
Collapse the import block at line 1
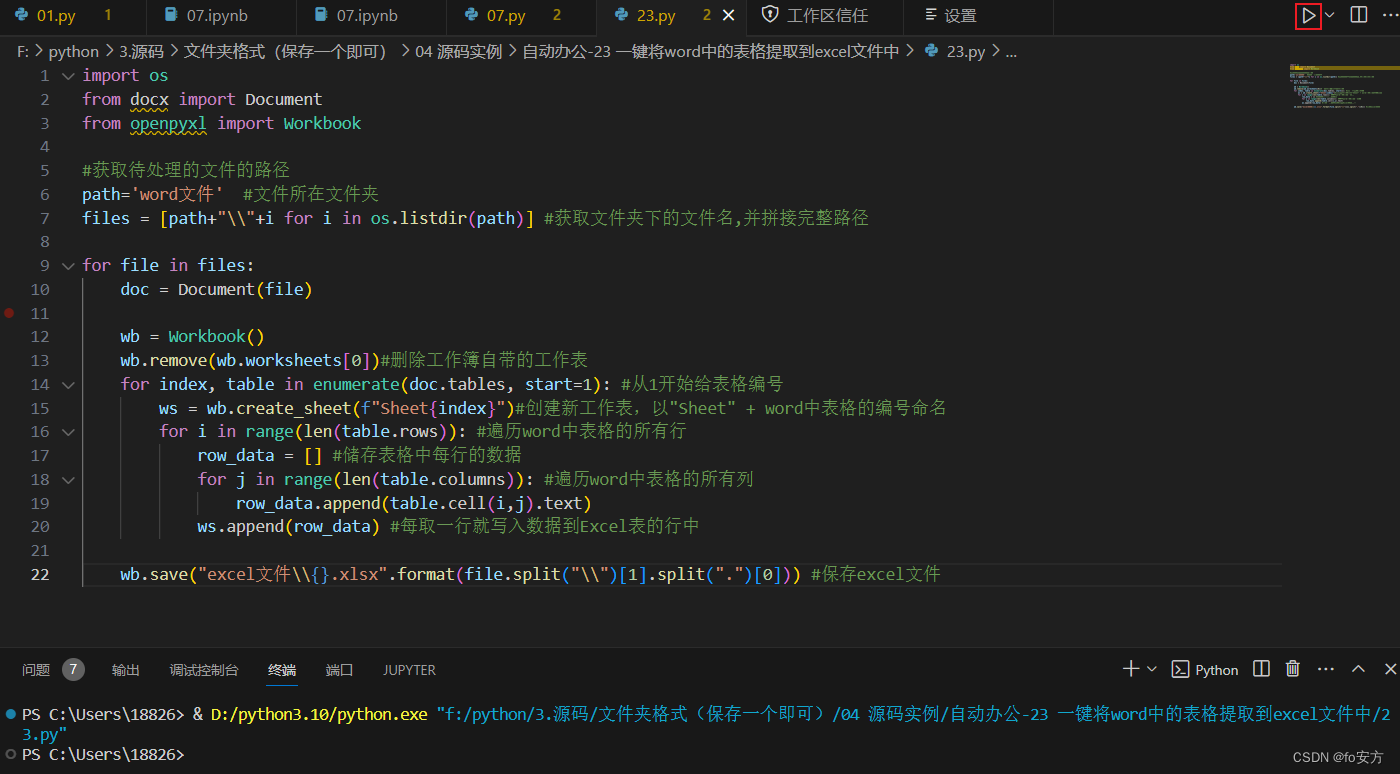[68, 76]
